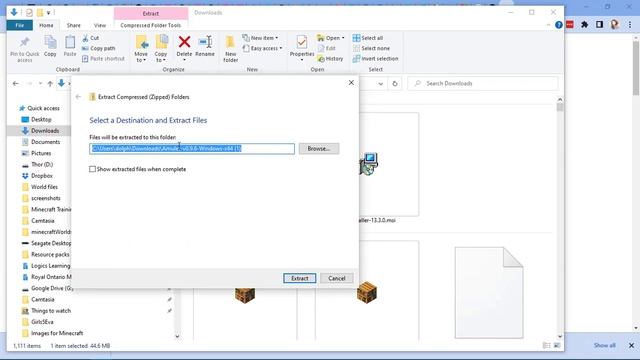The width and height of the screenshot is (640, 360).
Task: Close the Chrome downloads bar
Action: 631,346
